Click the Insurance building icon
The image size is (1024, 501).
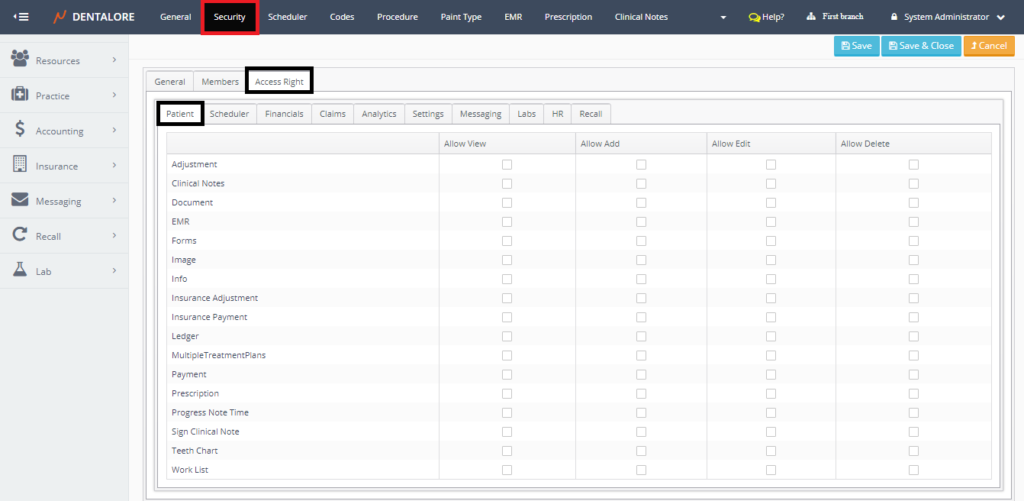[19, 165]
